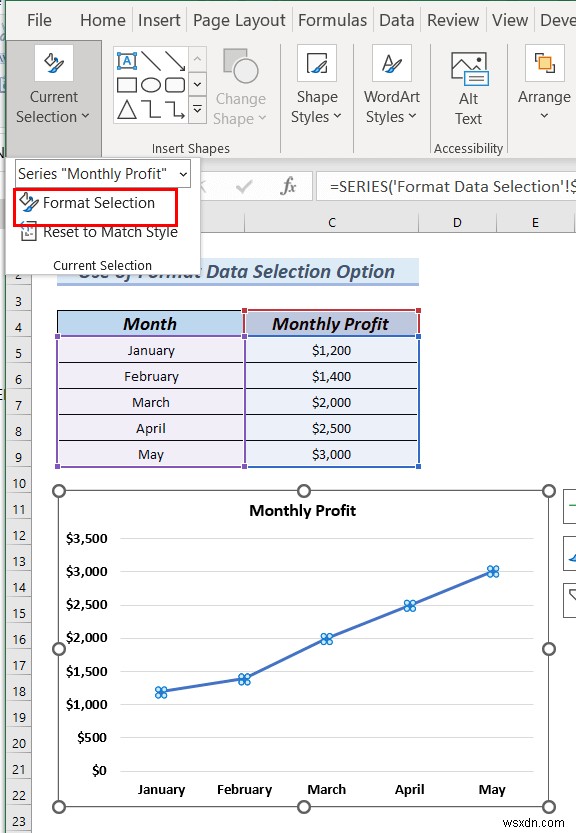
Task: Select column D header
Action: pyautogui.click(x=457, y=223)
